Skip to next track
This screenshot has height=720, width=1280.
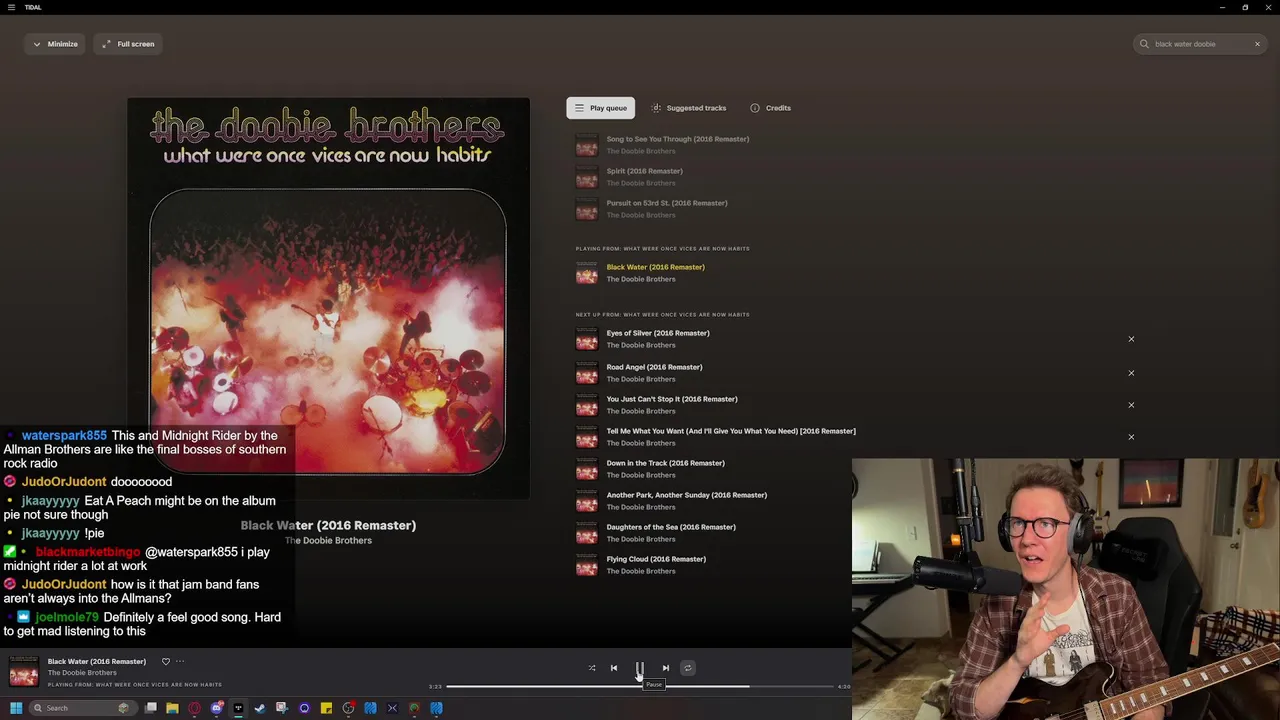tap(666, 668)
